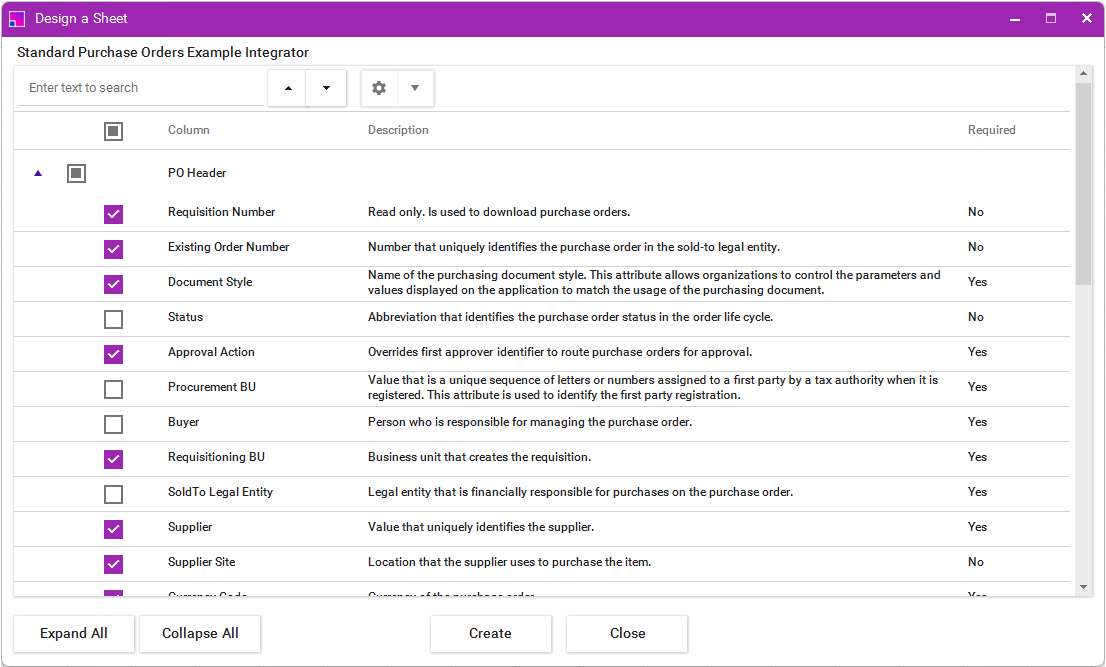The height and width of the screenshot is (667, 1106).
Task: Toggle the select-all checkbox in the column header
Action: coord(114,131)
